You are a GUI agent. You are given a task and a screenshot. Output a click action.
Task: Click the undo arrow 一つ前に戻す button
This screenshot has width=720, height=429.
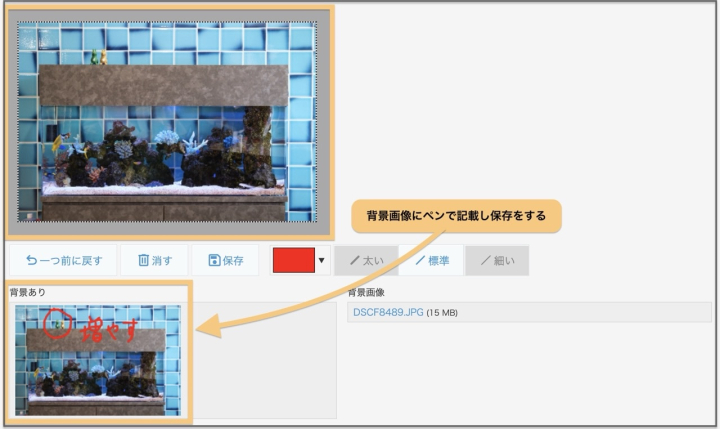(62, 261)
